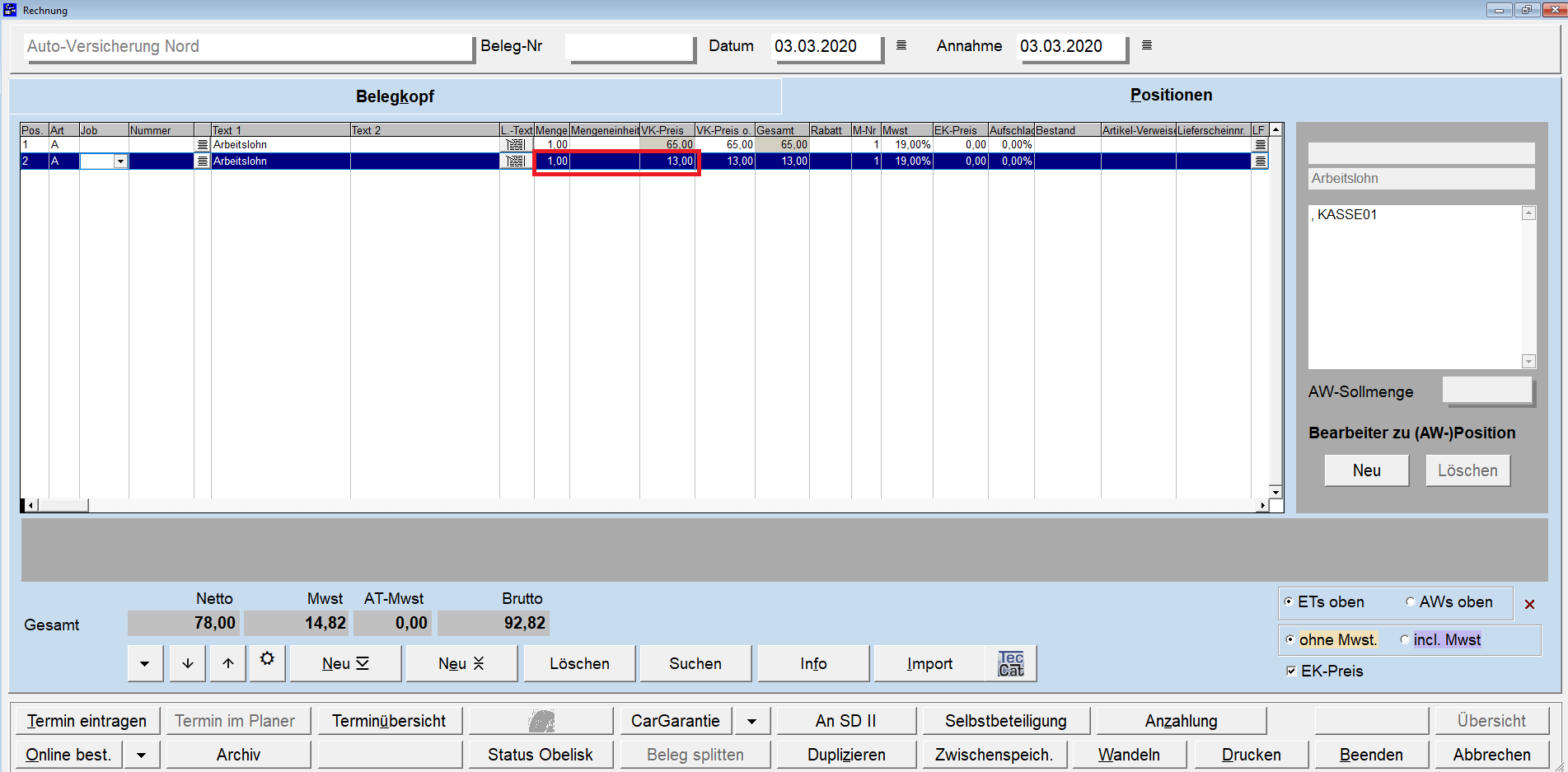Click Termin eintragen button
This screenshot has height=772, width=1568.
[x=87, y=721]
